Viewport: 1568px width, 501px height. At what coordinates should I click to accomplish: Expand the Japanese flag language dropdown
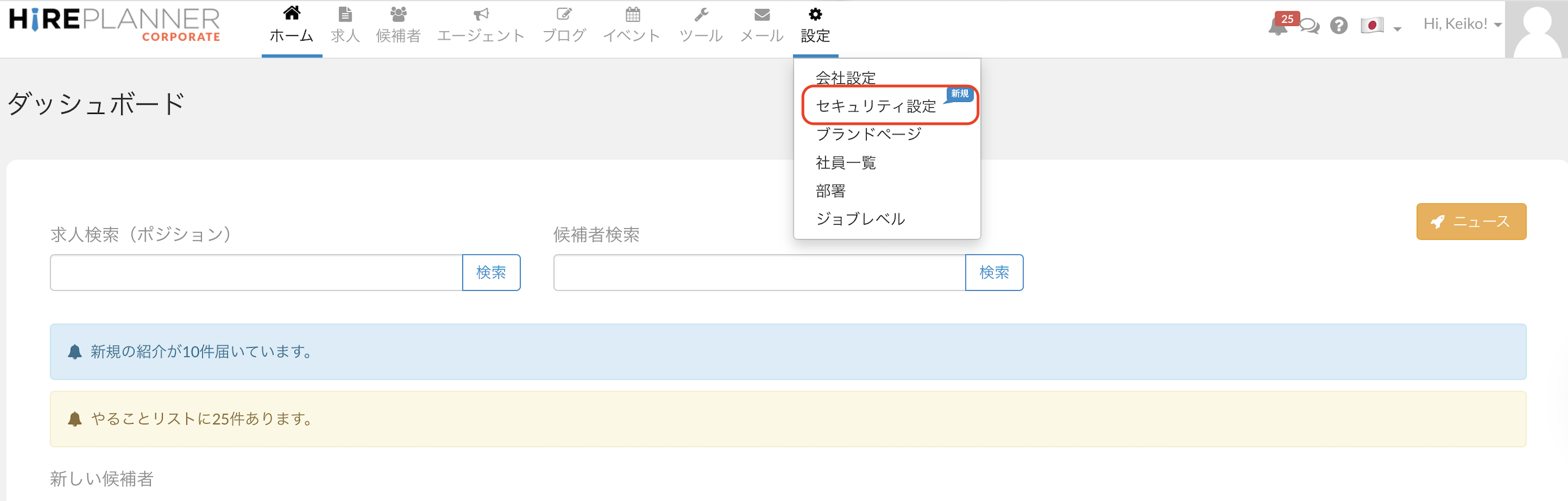(1380, 26)
